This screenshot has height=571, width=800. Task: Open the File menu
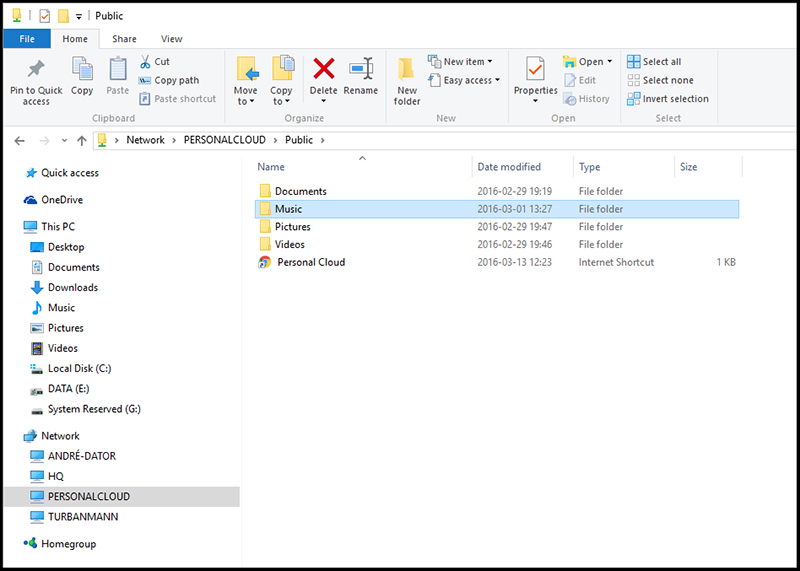coord(27,39)
